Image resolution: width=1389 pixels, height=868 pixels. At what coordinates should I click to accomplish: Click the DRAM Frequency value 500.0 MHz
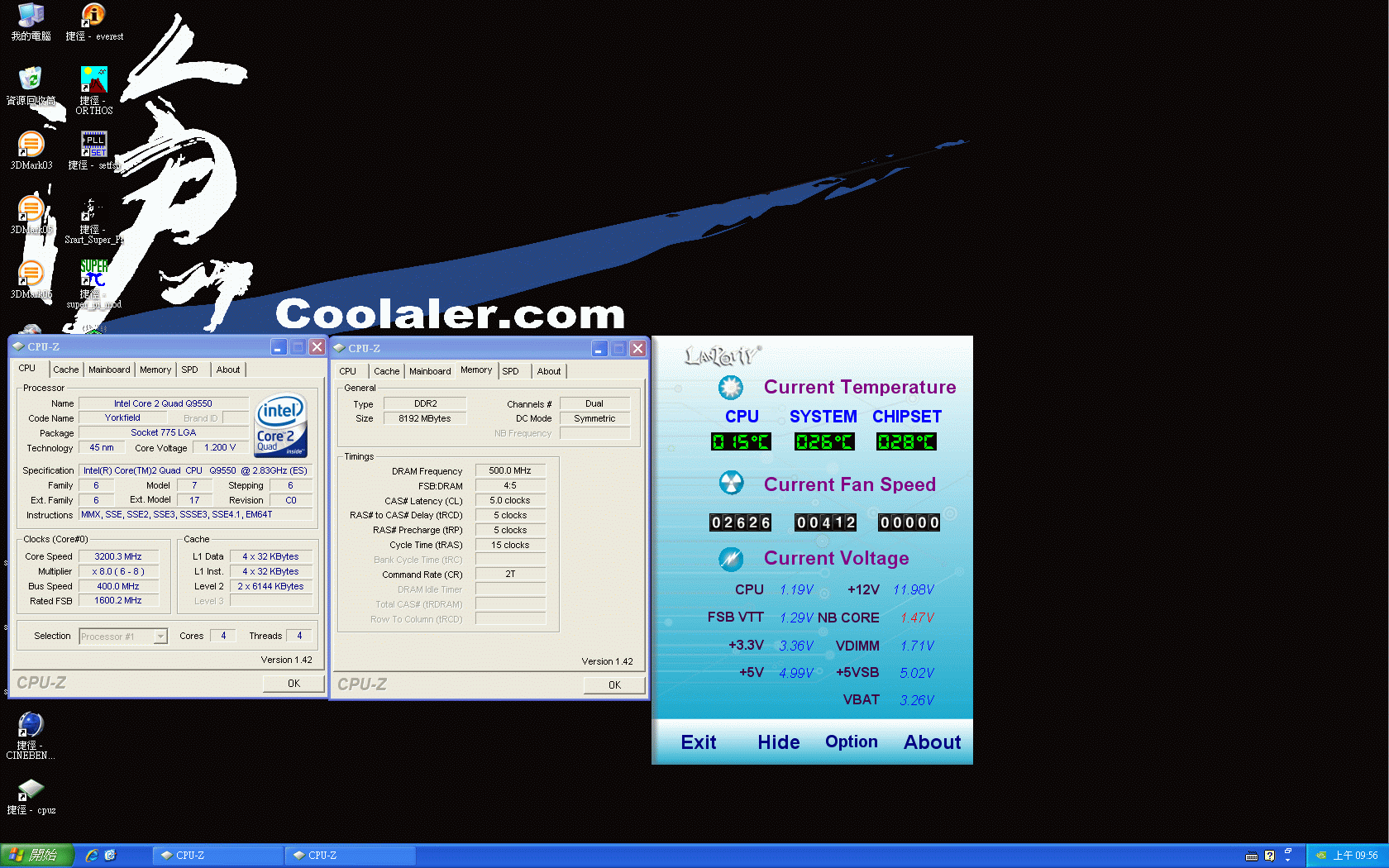[x=510, y=471]
